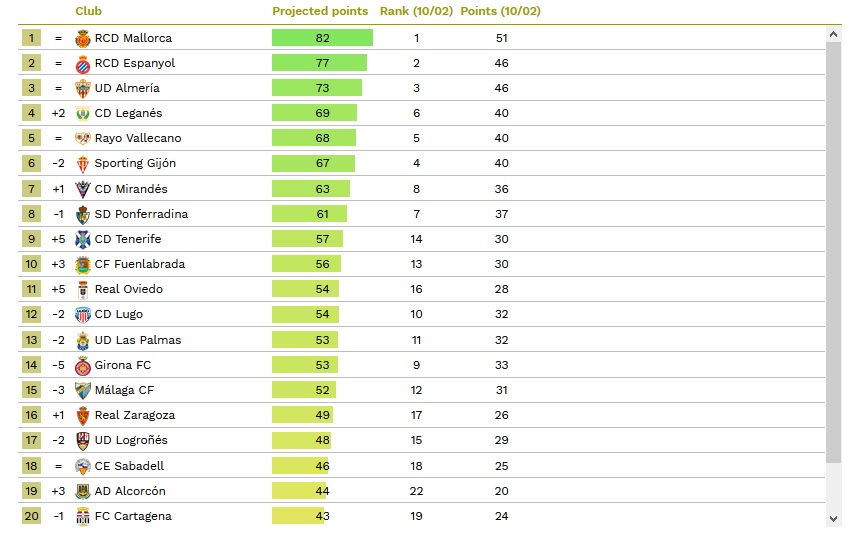
Task: Click RCD Mallorca's projected points bar
Action: (322, 38)
